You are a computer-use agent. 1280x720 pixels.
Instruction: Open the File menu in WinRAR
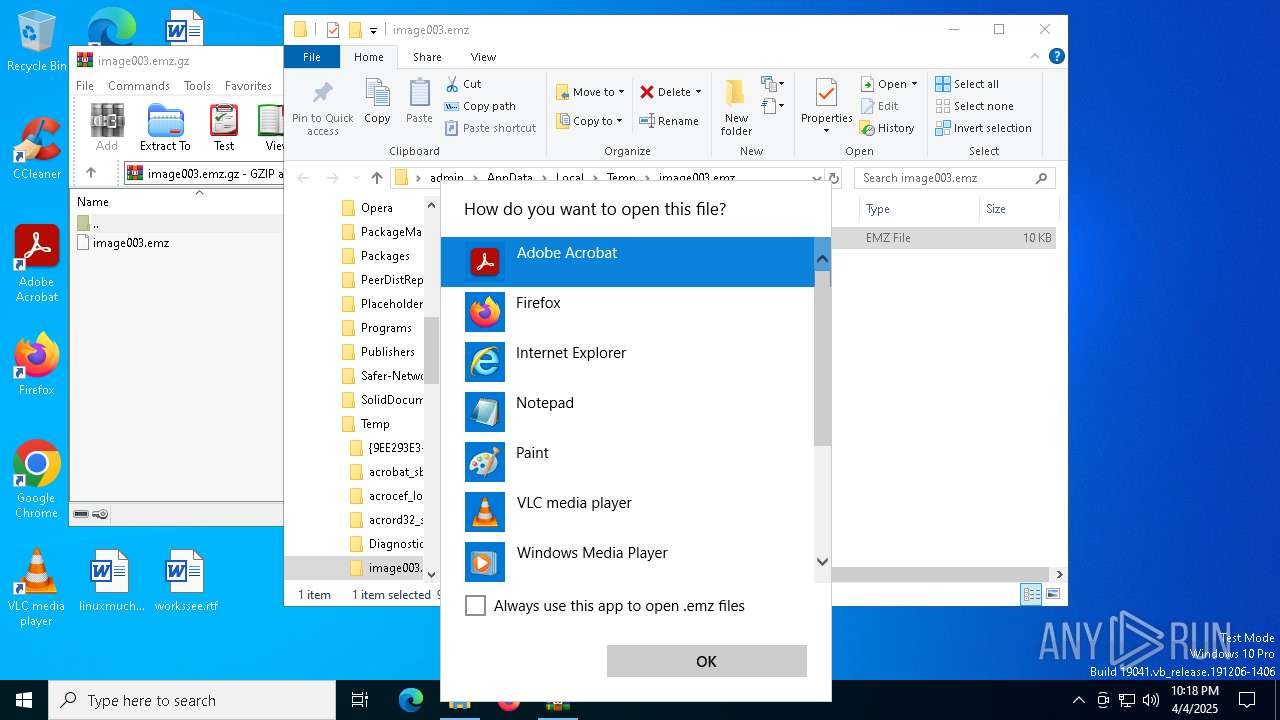(85, 86)
